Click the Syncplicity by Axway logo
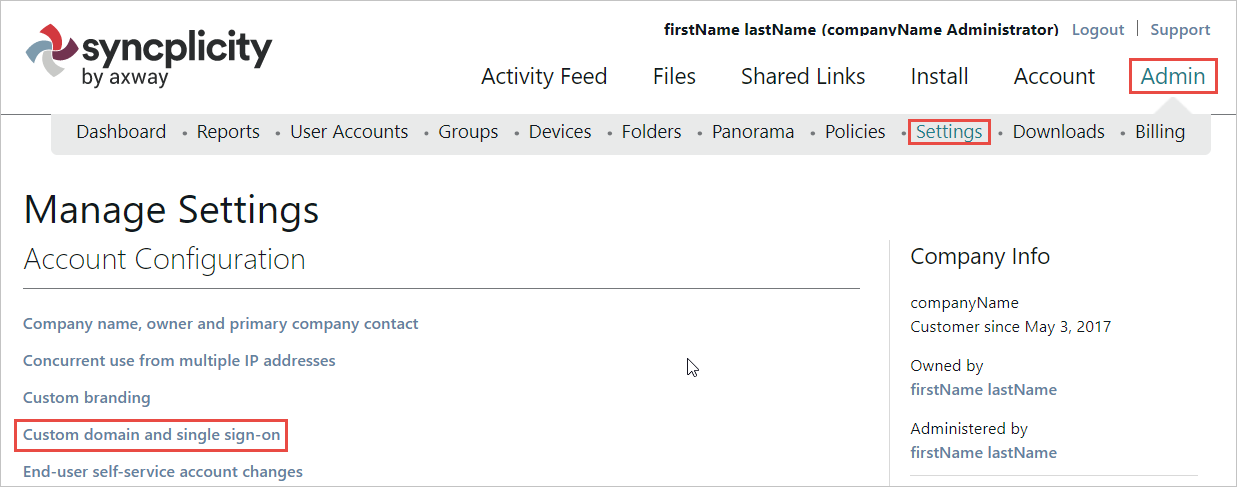1237x487 pixels. (148, 56)
